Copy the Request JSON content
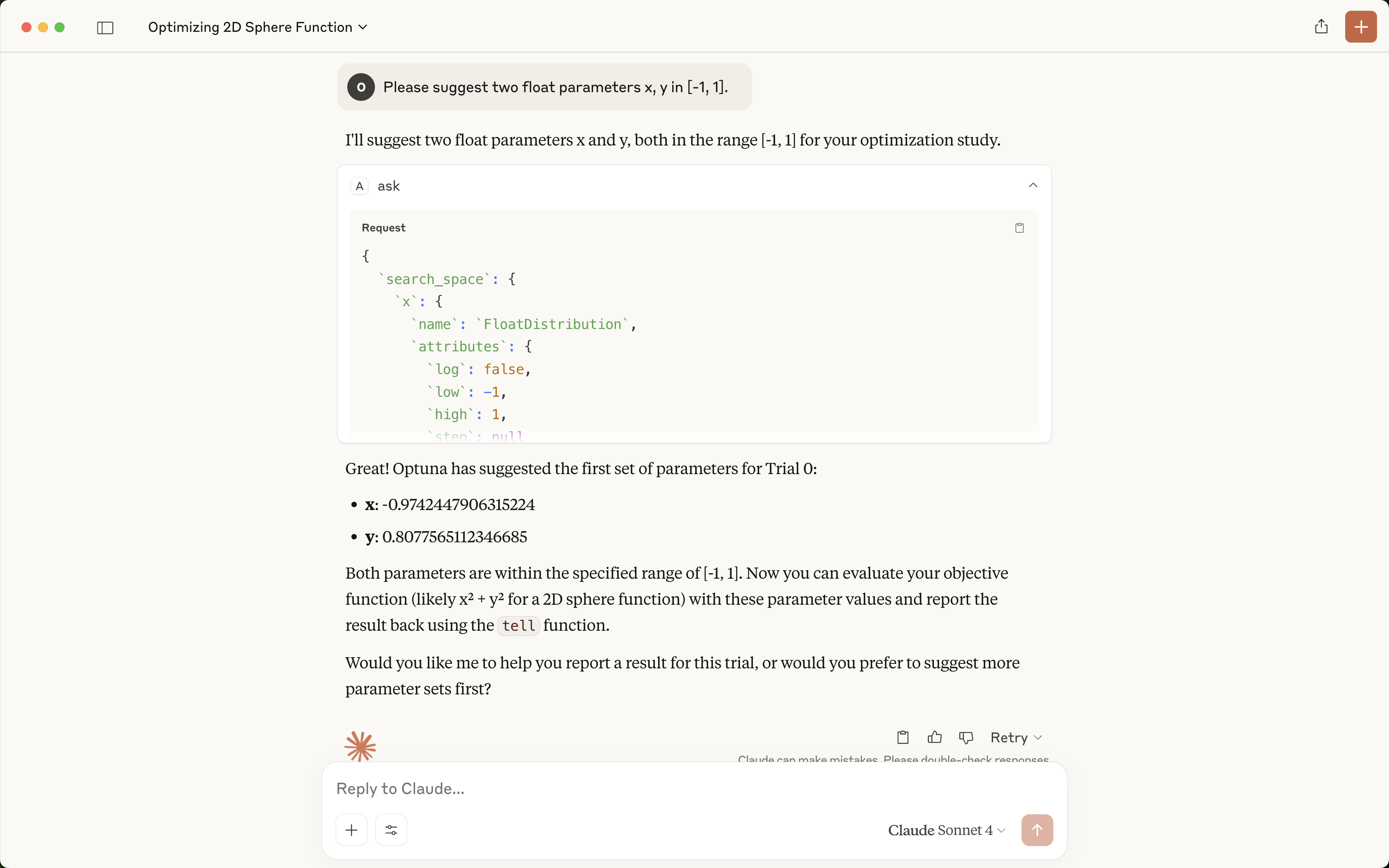Viewport: 1389px width, 868px height. tap(1019, 228)
